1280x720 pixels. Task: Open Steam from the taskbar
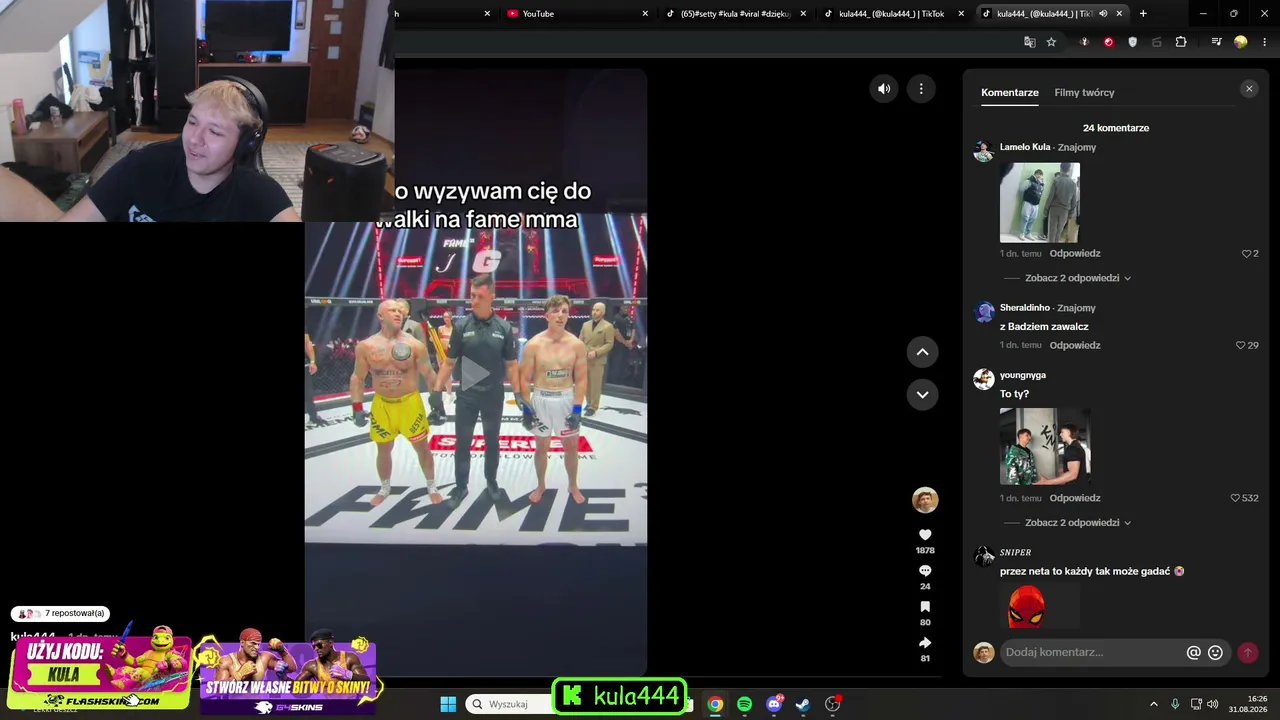803,704
